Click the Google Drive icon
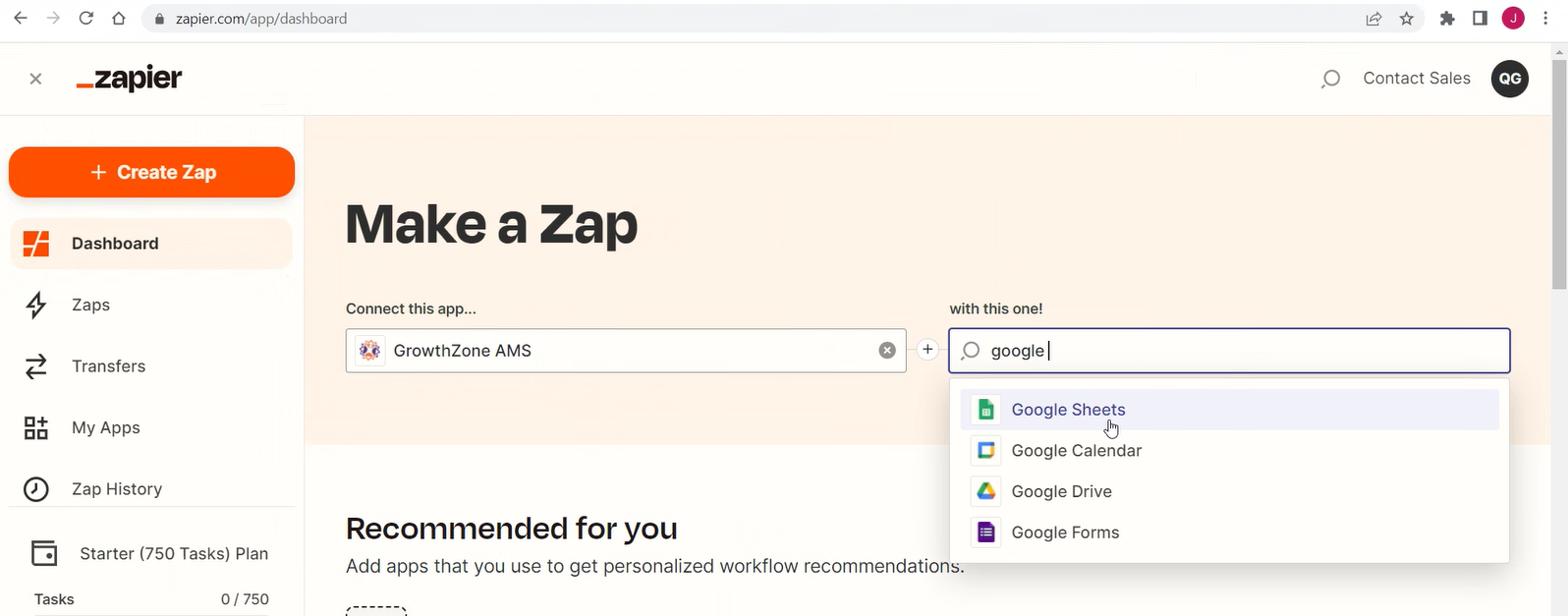This screenshot has height=616, width=1568. 985,491
